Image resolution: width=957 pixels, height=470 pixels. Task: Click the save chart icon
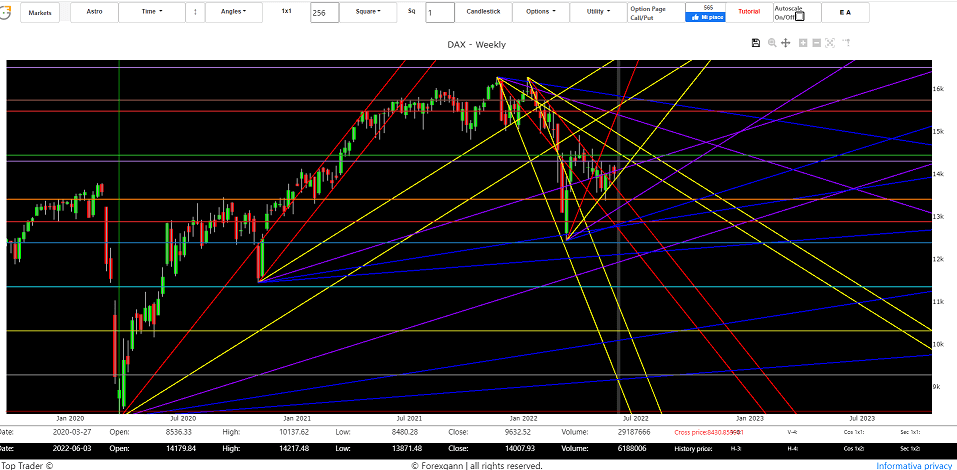click(x=756, y=43)
